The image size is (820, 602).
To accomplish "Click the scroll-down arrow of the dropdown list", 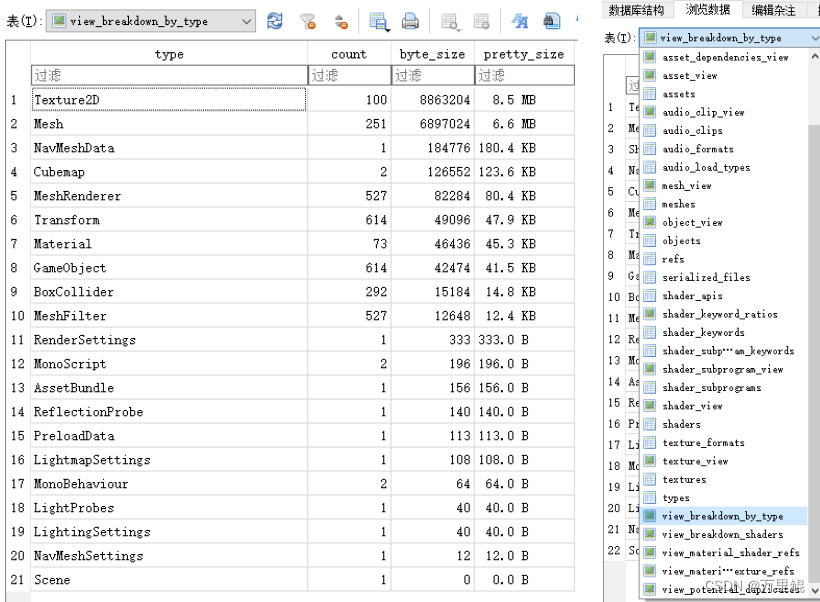I will [814, 590].
